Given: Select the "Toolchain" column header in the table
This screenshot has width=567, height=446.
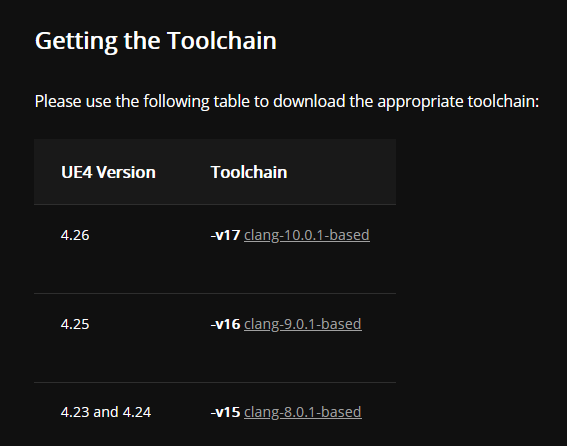Looking at the screenshot, I should coord(249,172).
